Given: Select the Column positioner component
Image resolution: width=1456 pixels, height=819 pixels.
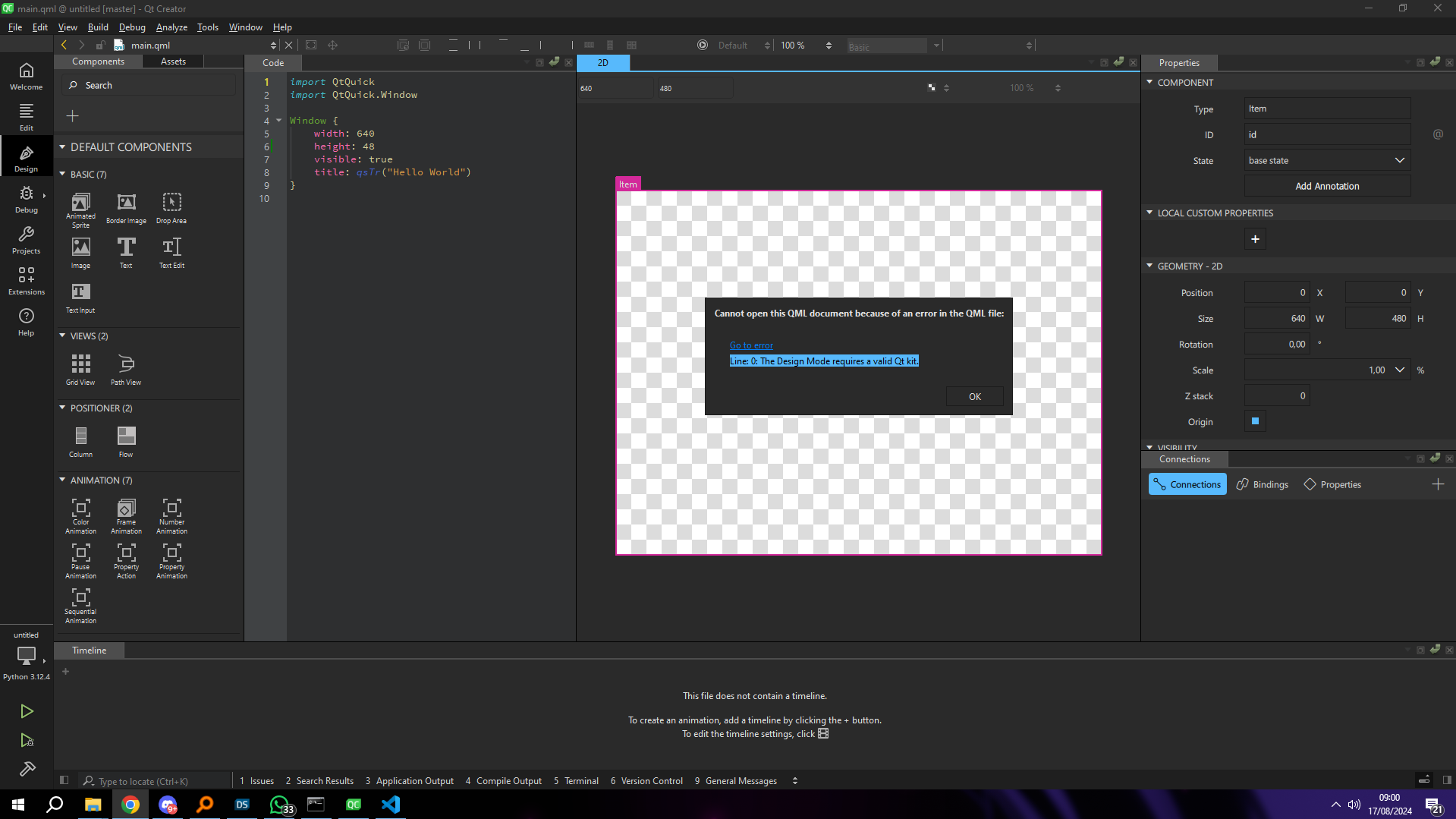Looking at the screenshot, I should click(x=80, y=443).
